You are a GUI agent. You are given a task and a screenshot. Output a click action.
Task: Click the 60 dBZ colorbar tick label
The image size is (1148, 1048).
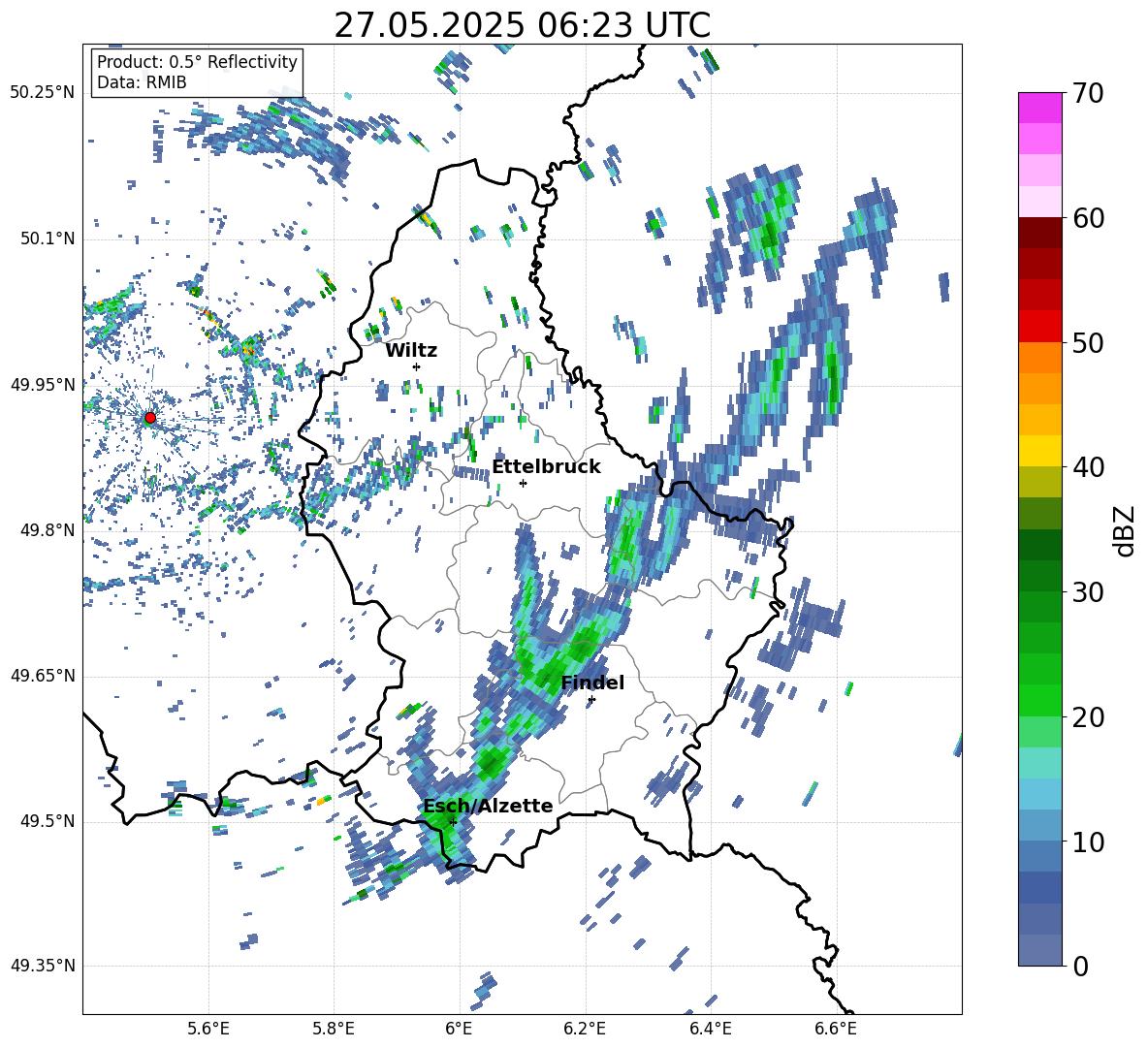pyautogui.click(x=1088, y=218)
